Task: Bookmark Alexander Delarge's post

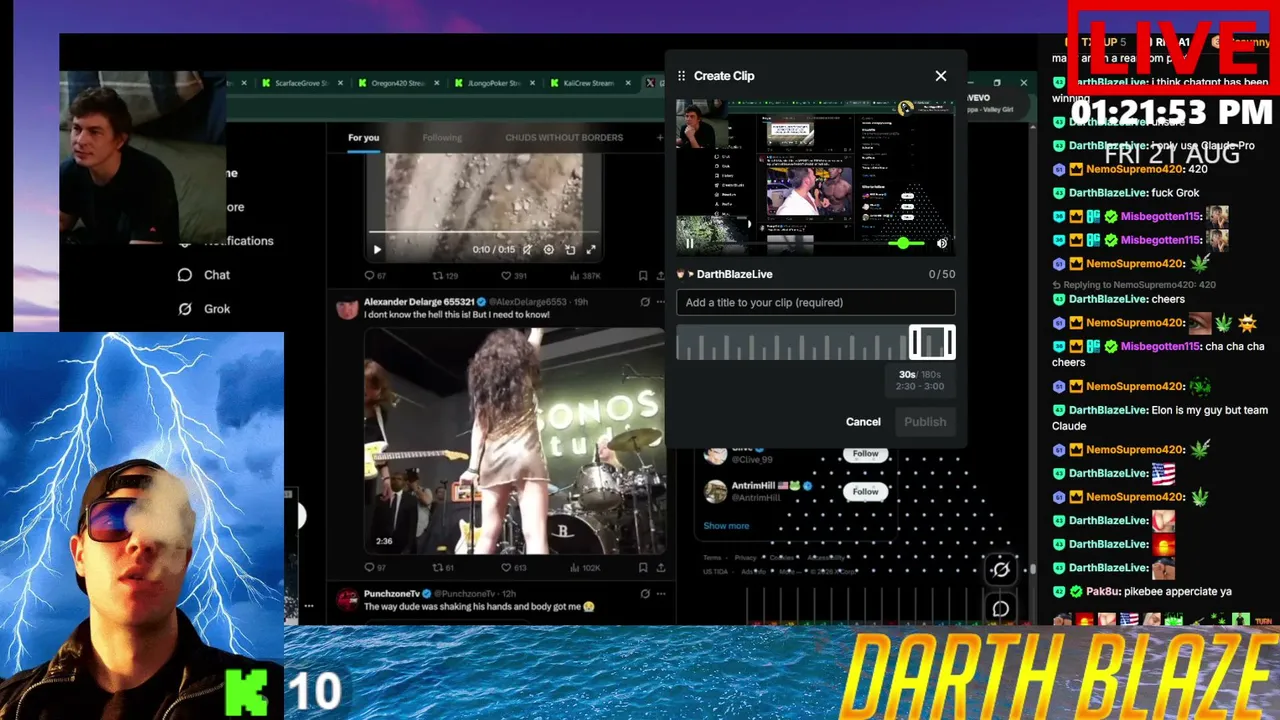Action: [x=644, y=568]
